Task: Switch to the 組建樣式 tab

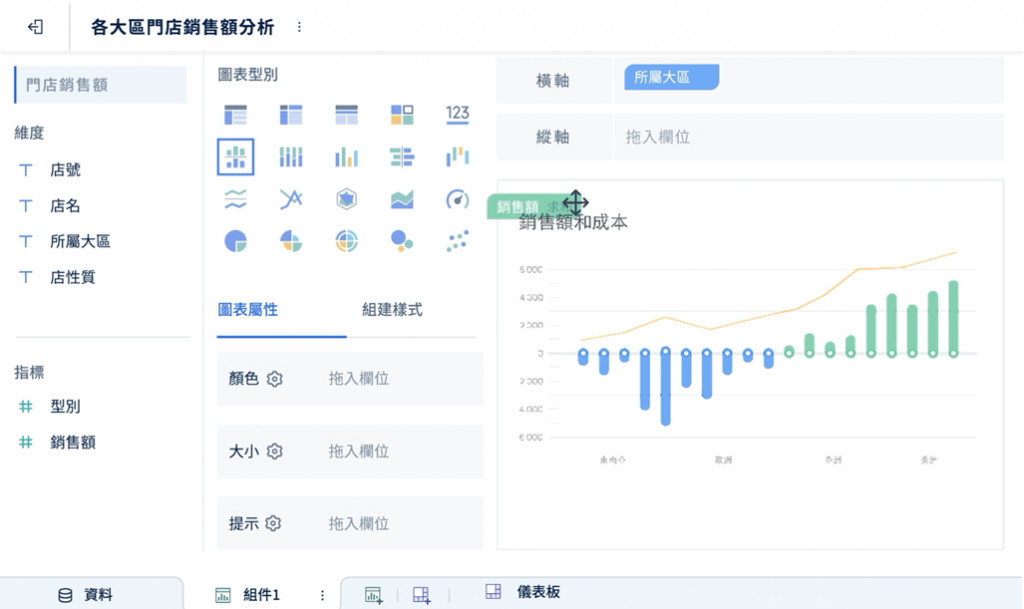Action: tap(392, 309)
